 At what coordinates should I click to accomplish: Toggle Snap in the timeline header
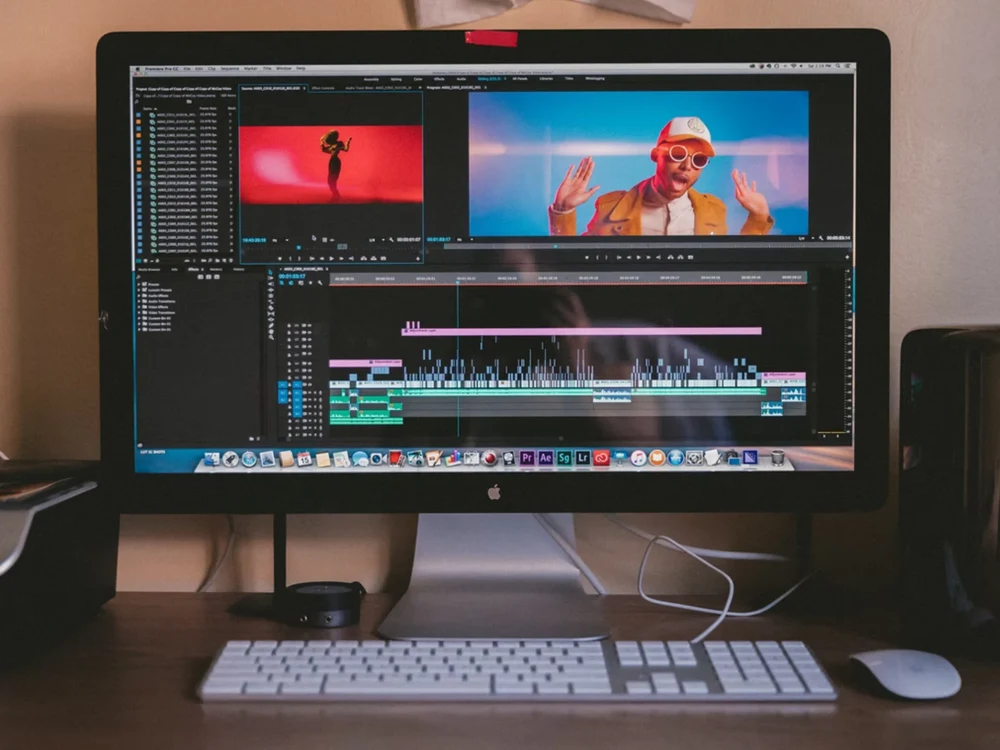291,283
